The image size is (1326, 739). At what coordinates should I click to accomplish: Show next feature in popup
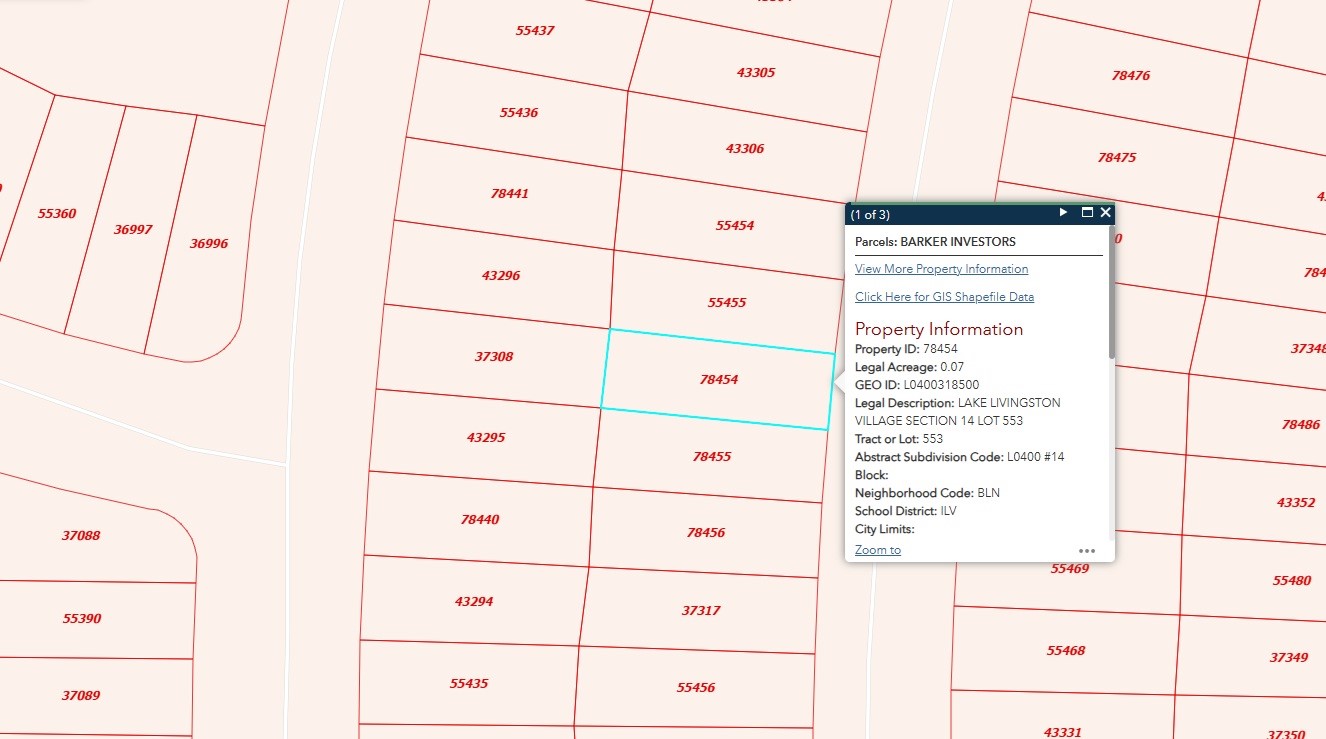[x=1064, y=213]
